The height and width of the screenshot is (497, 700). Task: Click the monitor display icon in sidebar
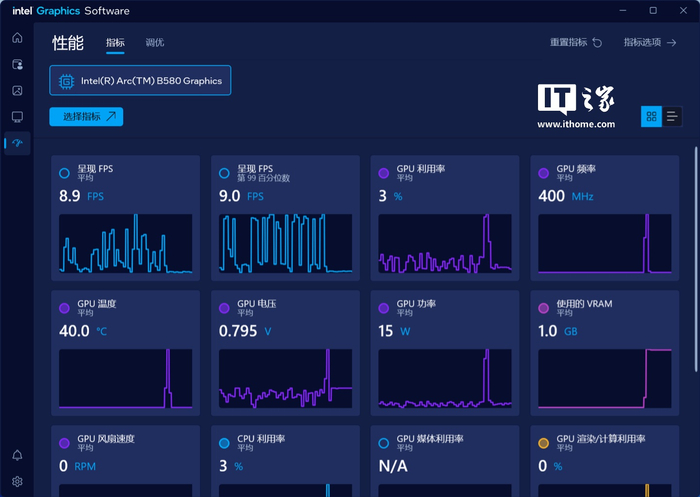pyautogui.click(x=17, y=117)
